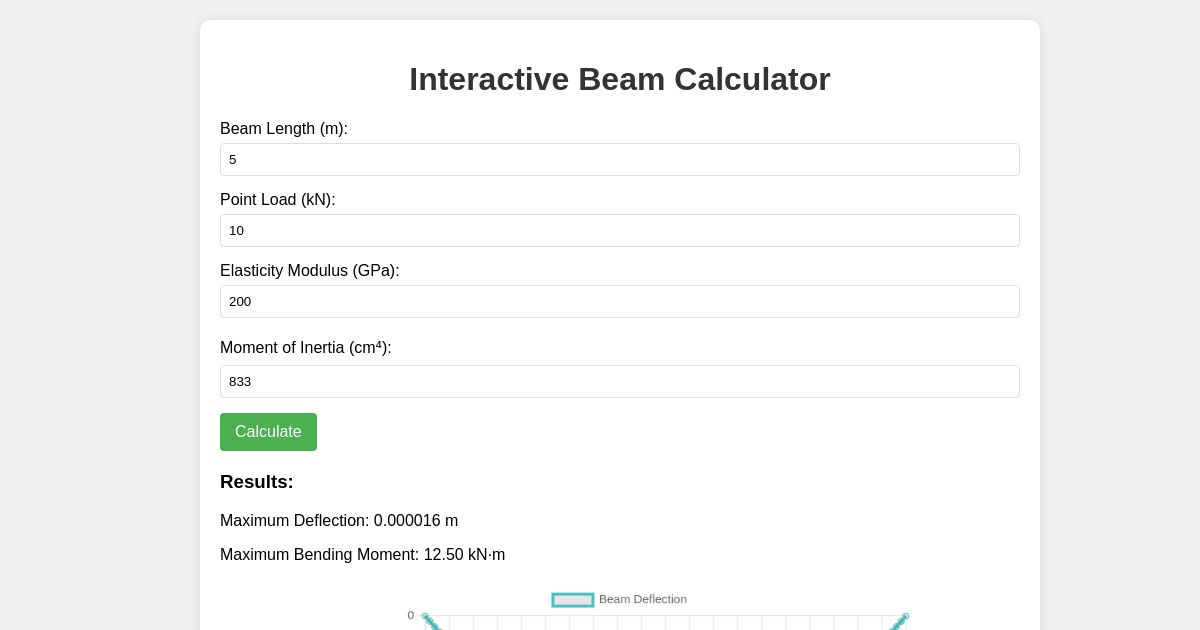The image size is (1200, 630).
Task: Select the value 833 in Moment of Inertia
Action: coord(241,381)
